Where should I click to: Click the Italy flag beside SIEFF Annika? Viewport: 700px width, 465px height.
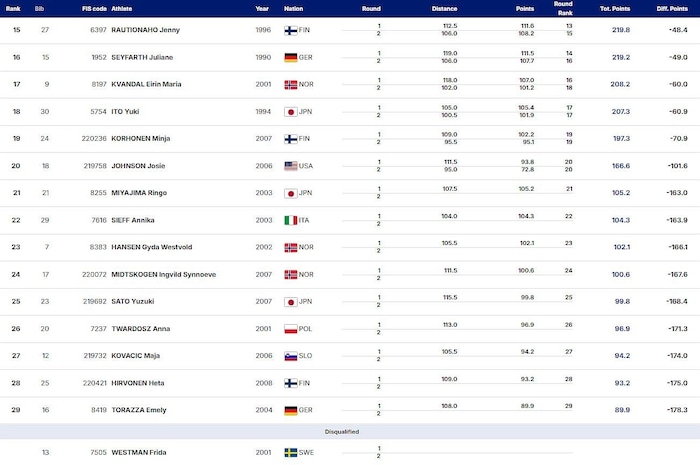(x=291, y=220)
